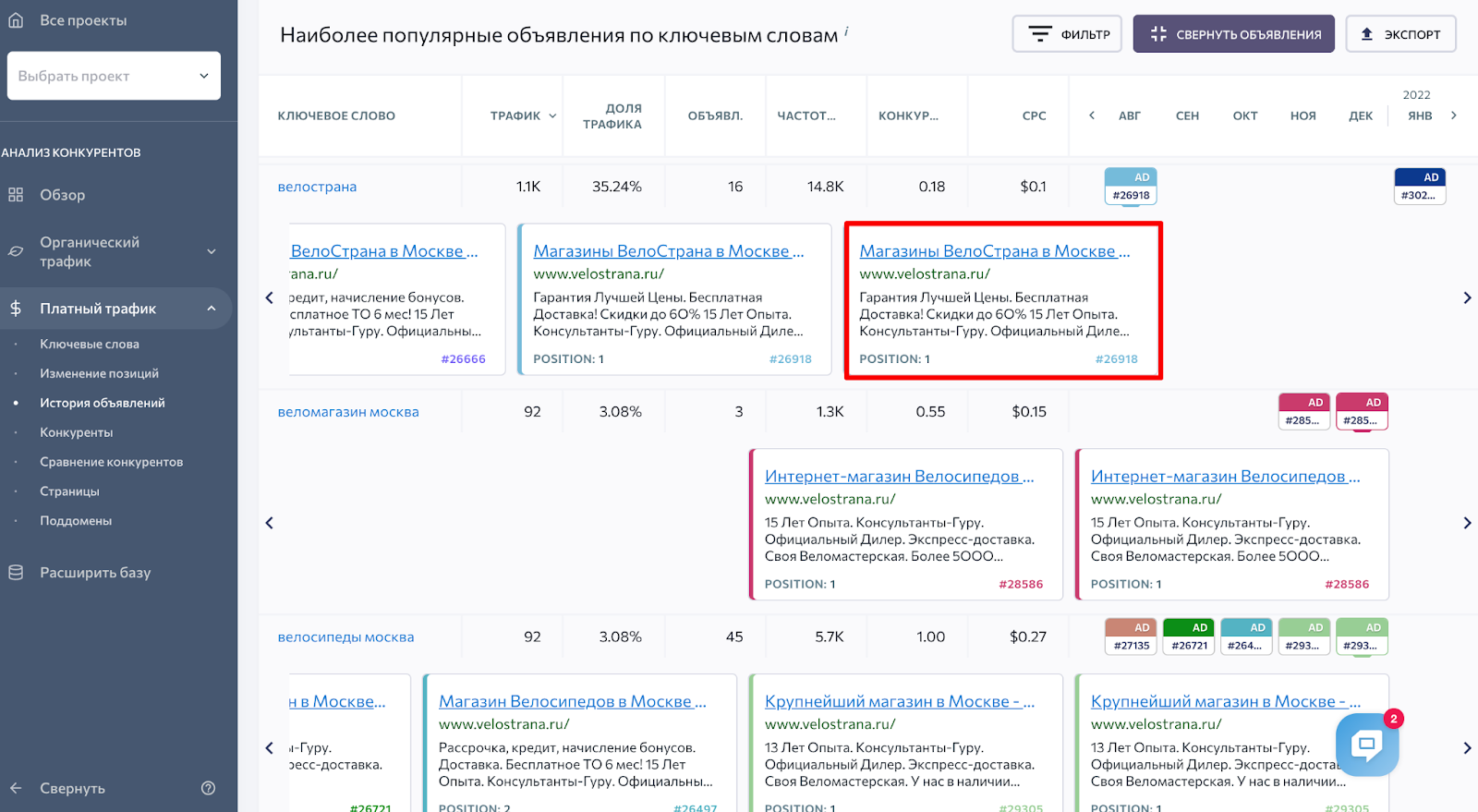Sort by ТРАФИК column arrow

552,115
